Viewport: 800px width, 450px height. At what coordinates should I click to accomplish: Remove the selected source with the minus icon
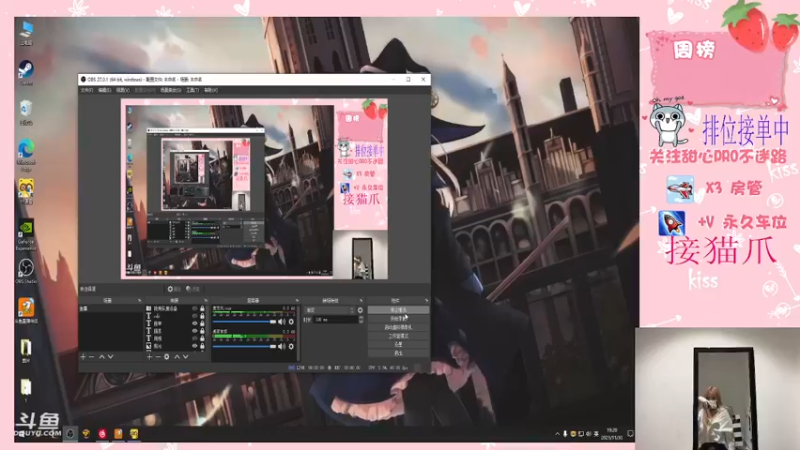tap(158, 357)
